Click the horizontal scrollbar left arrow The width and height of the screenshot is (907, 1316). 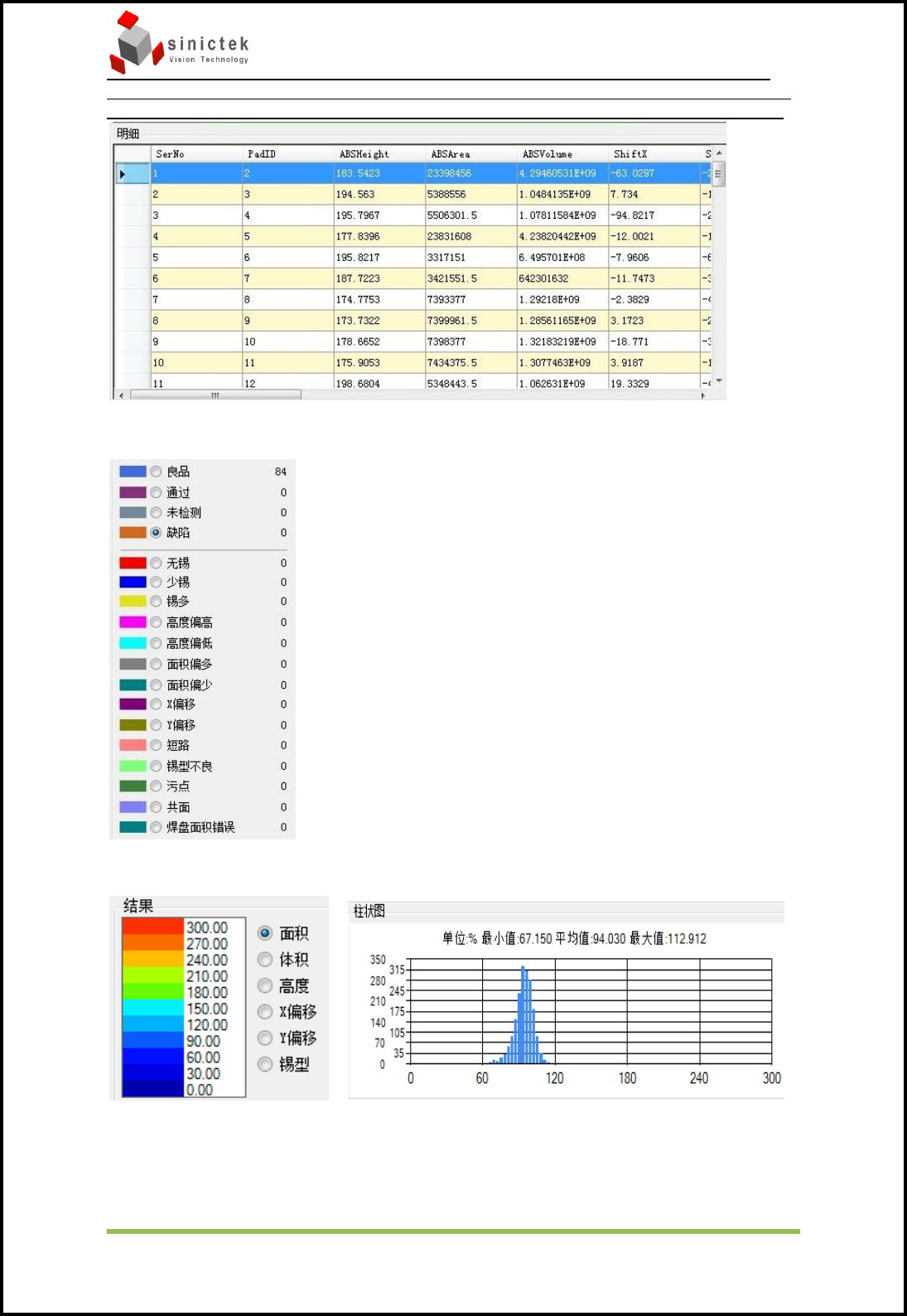coord(121,395)
